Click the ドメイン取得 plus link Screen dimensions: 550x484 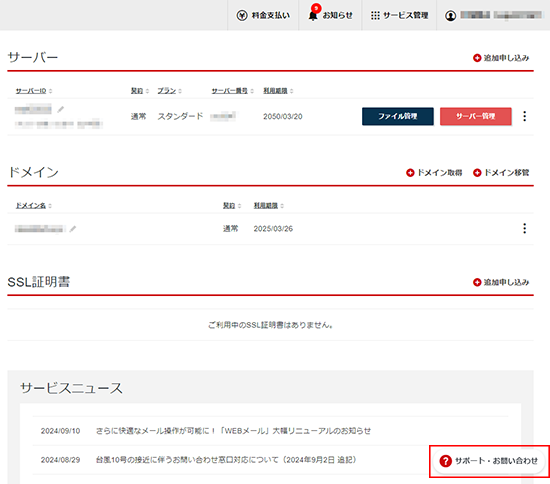tap(434, 173)
